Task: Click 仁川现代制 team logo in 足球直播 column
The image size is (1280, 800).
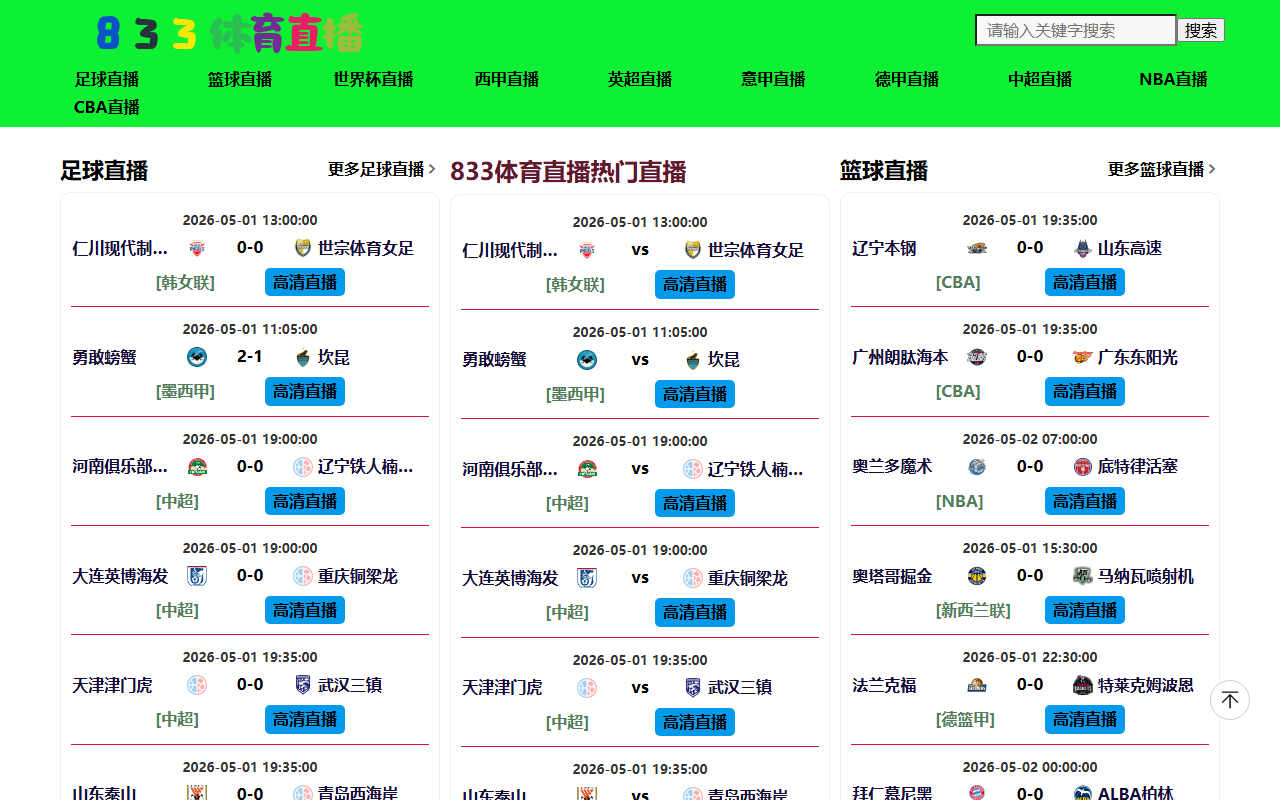Action: (x=197, y=248)
